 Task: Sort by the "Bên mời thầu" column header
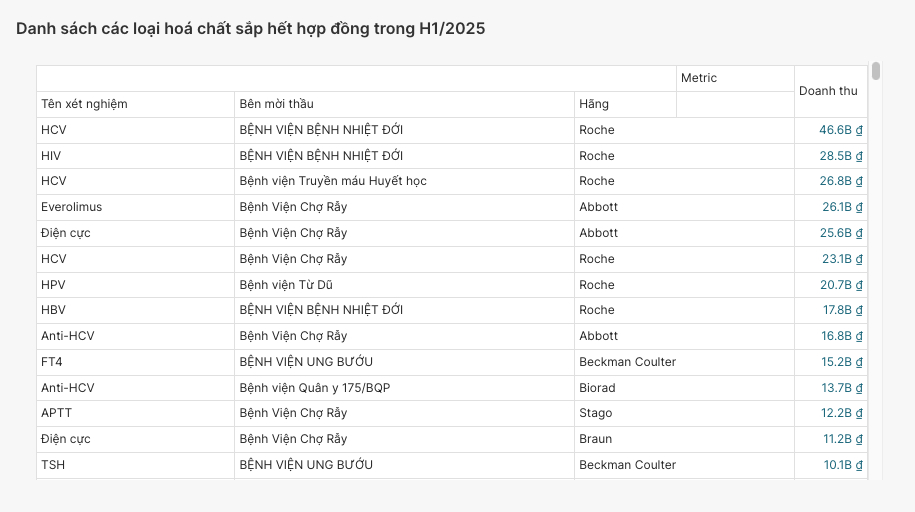[276, 104]
